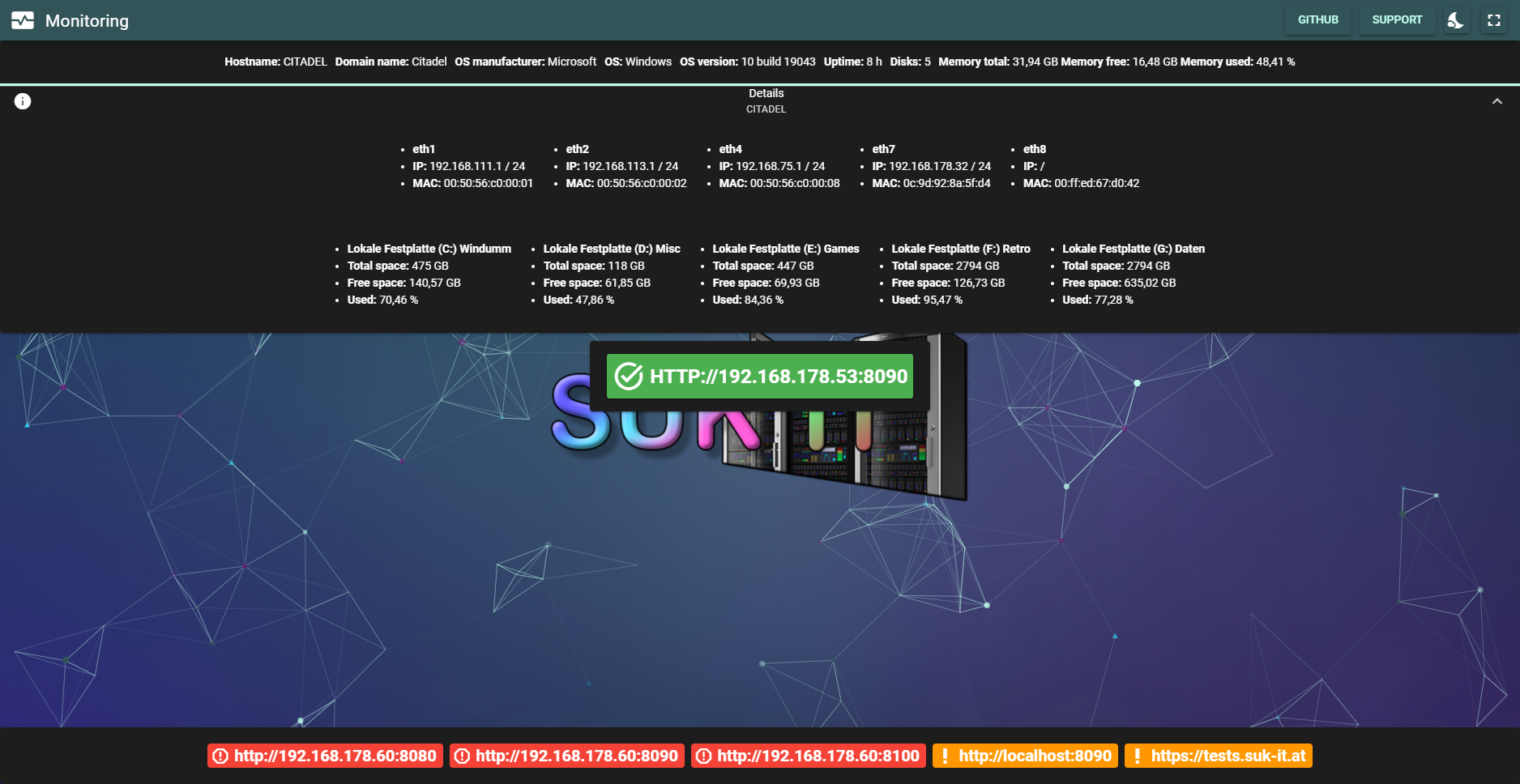Click the eth4 interface label

(x=730, y=149)
